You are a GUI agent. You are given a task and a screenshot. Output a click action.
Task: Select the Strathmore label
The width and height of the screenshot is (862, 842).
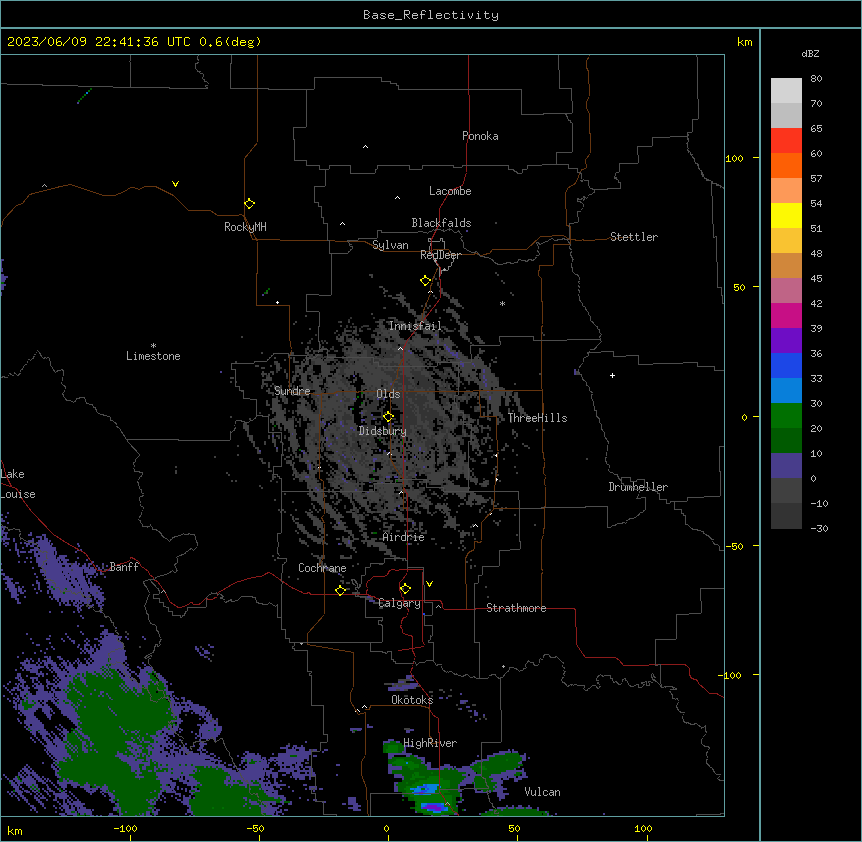516,608
